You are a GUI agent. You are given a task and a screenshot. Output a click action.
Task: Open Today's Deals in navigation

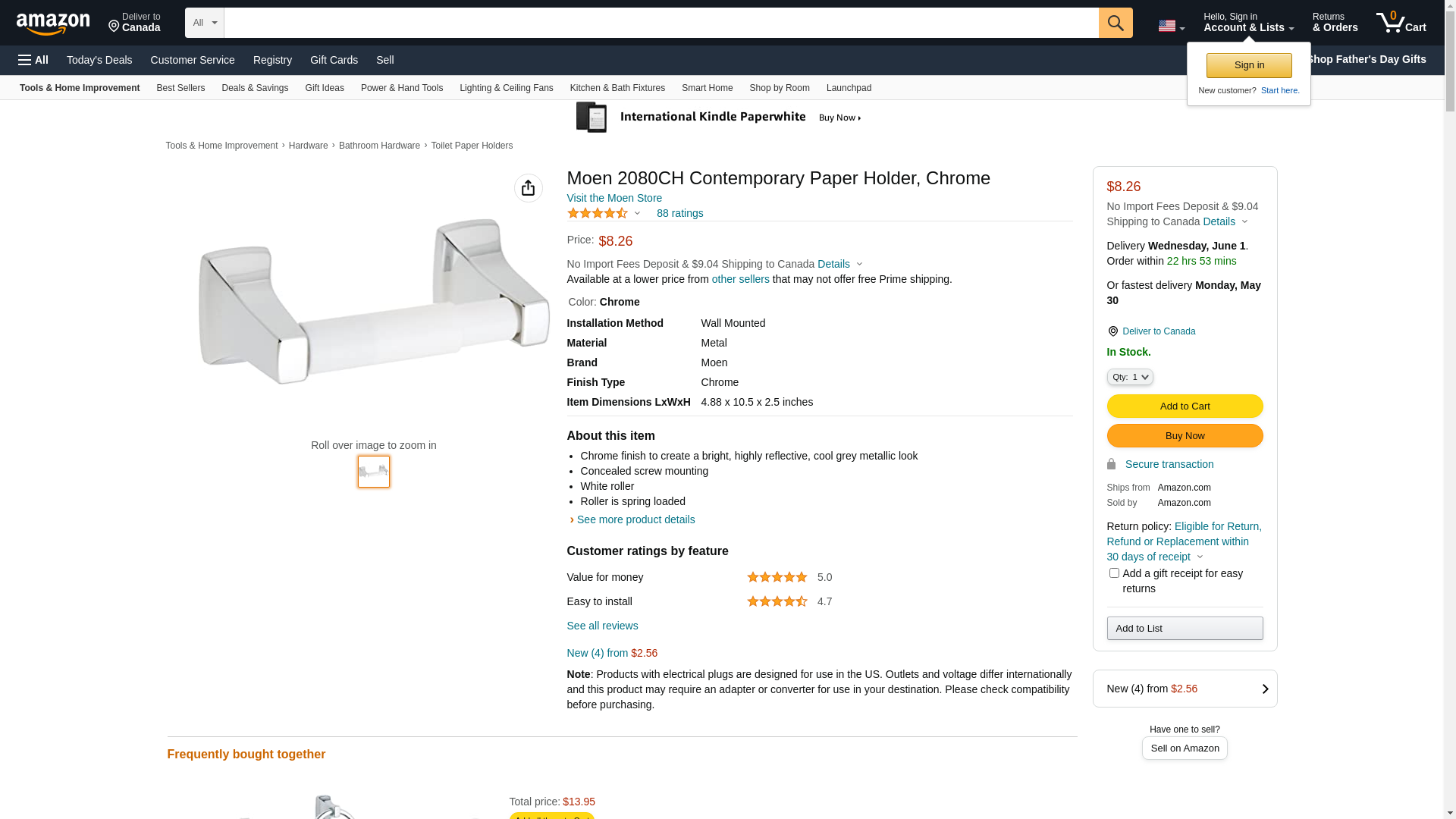tap(99, 60)
